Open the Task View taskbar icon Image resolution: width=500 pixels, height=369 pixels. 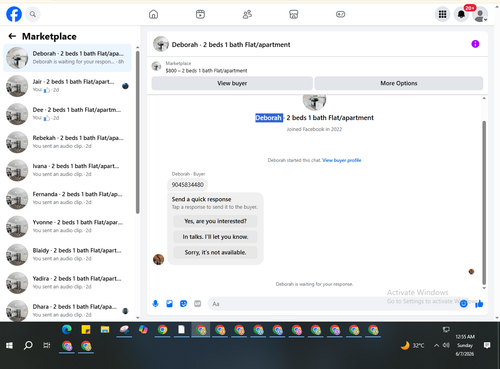pyautogui.click(x=47, y=346)
